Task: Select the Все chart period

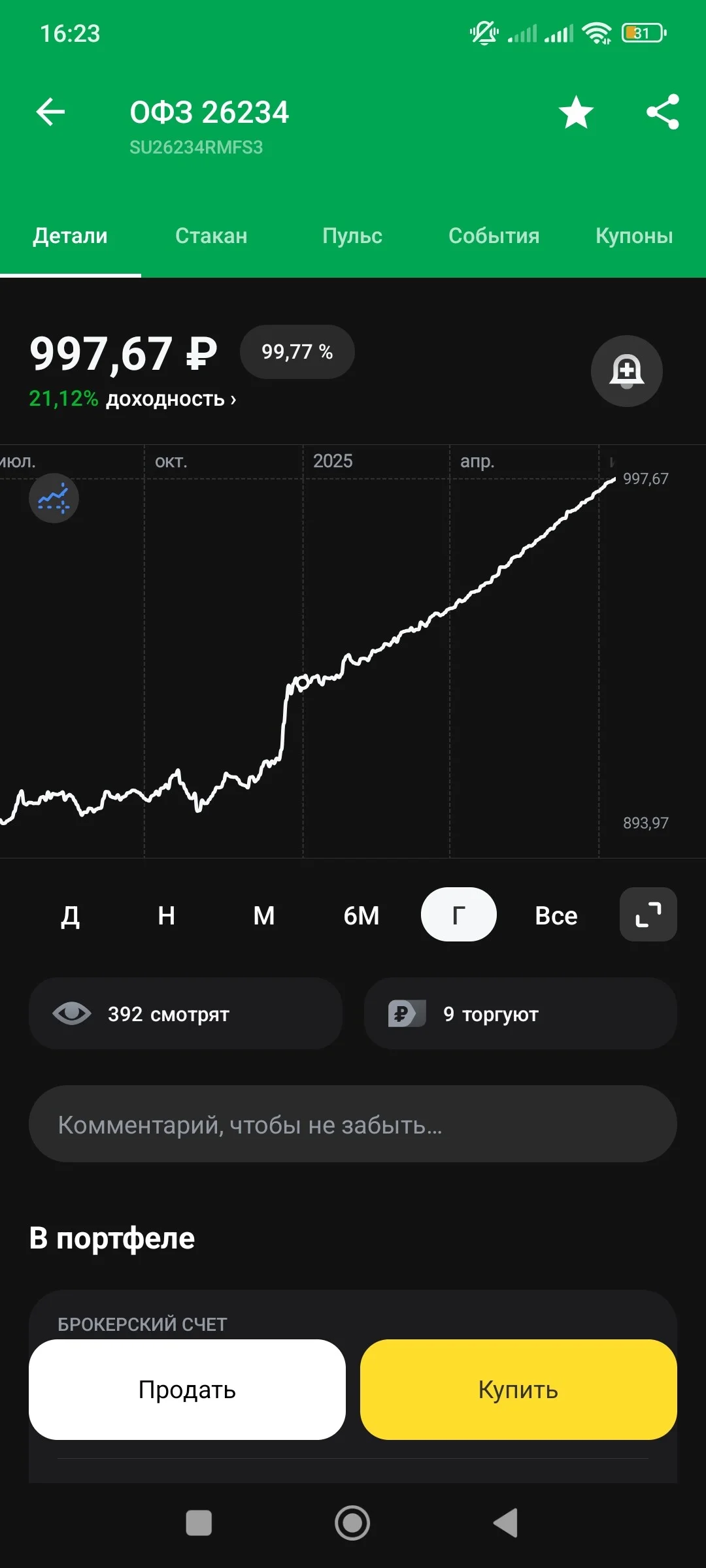Action: (556, 915)
